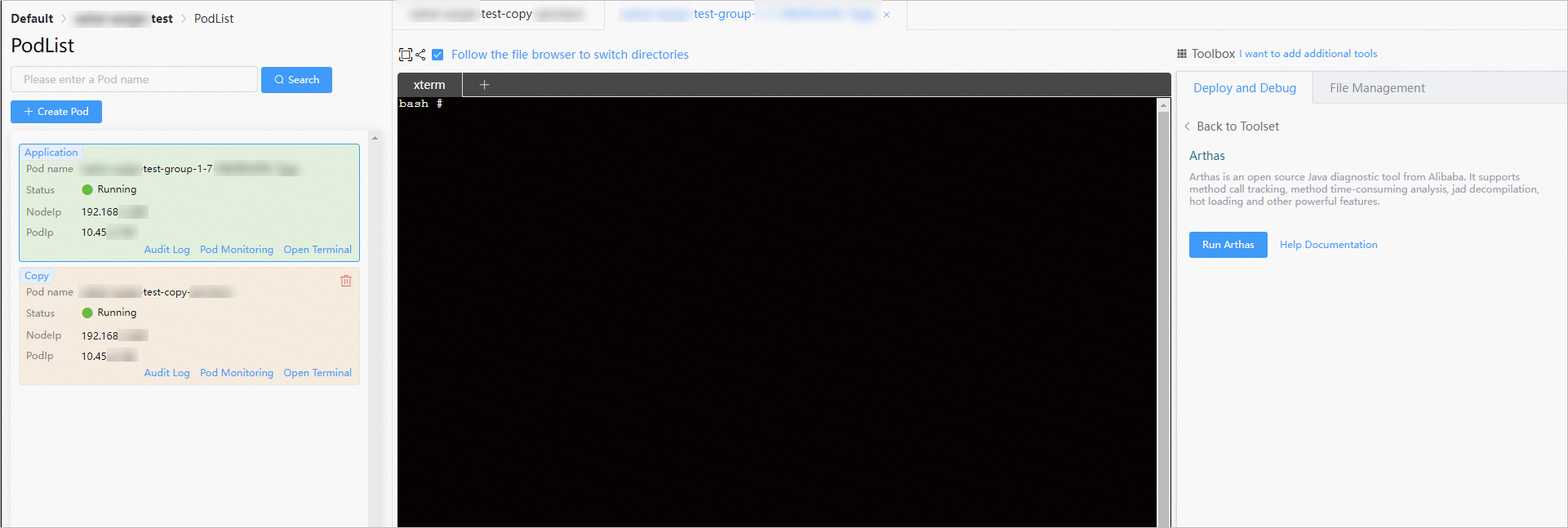Click the Run Arthas button

[1228, 245]
